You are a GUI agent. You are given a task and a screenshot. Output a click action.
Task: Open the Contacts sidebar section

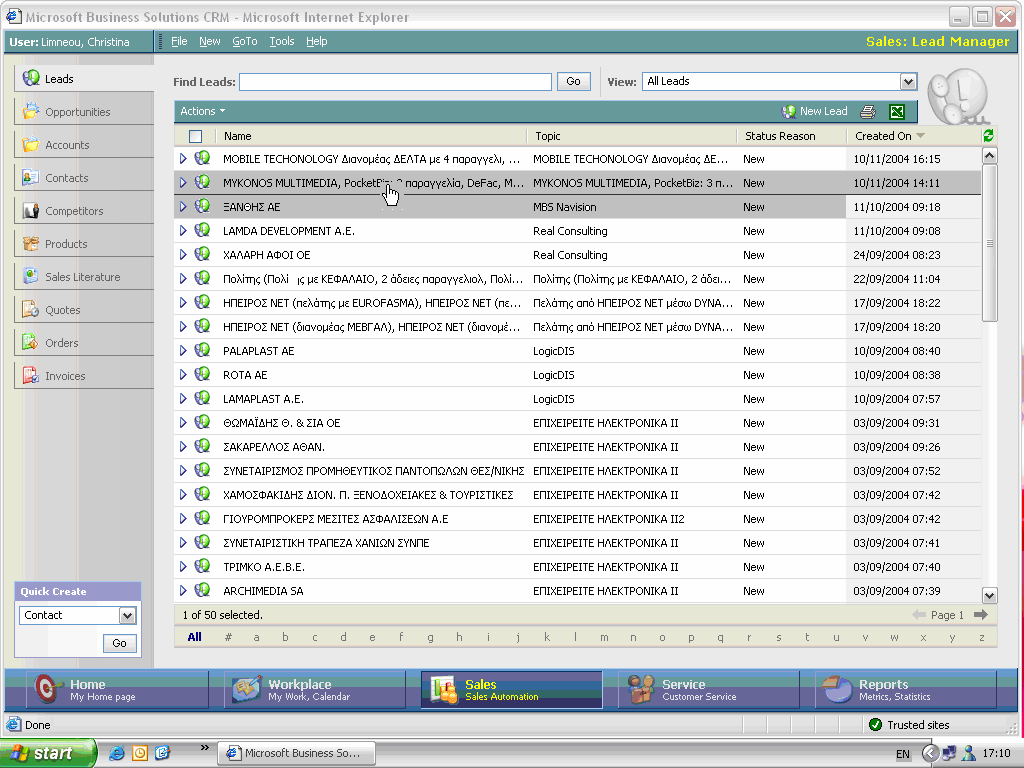coord(84,178)
